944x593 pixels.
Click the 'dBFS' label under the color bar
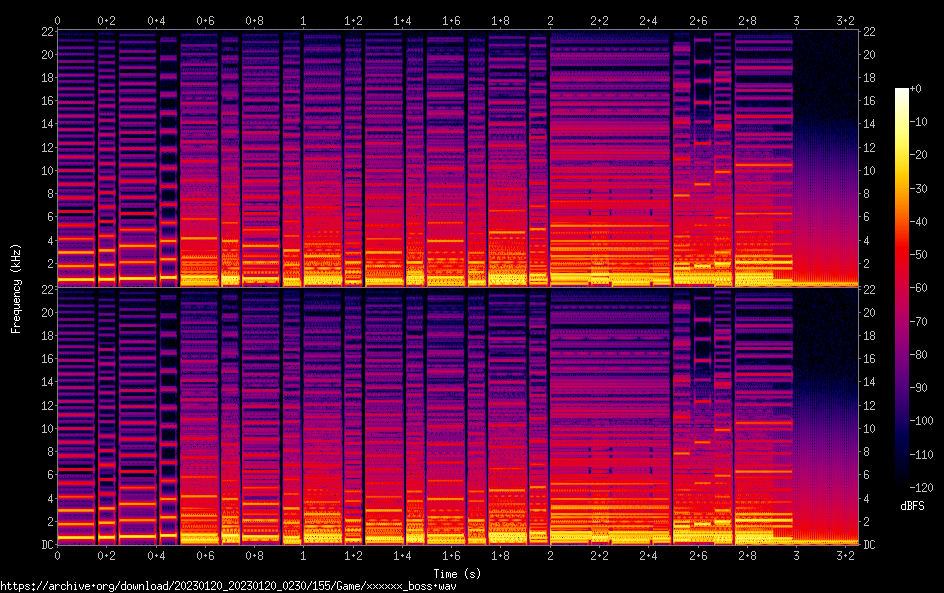click(x=912, y=507)
